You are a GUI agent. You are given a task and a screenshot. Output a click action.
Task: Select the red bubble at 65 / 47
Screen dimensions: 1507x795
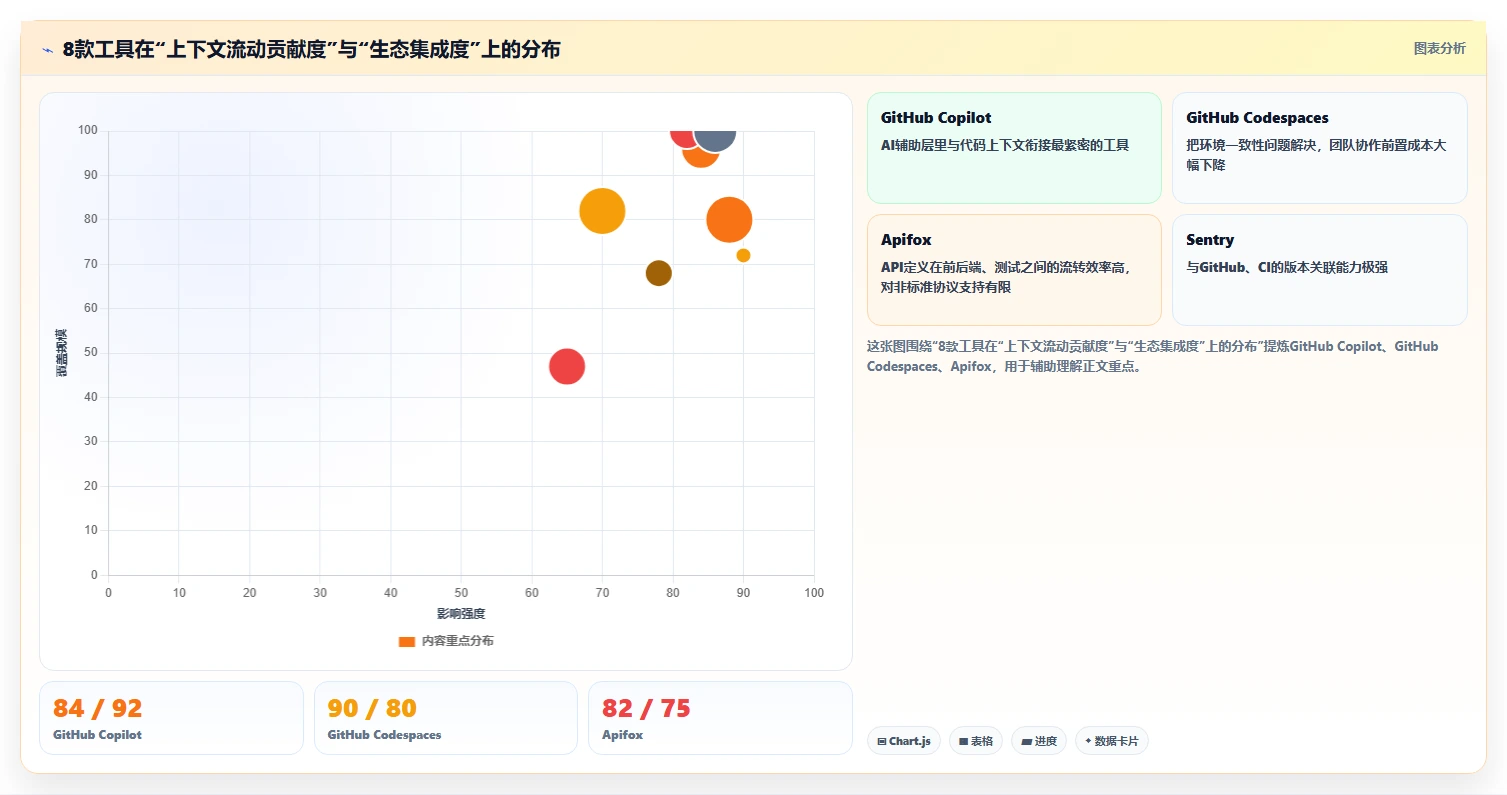pyautogui.click(x=567, y=366)
